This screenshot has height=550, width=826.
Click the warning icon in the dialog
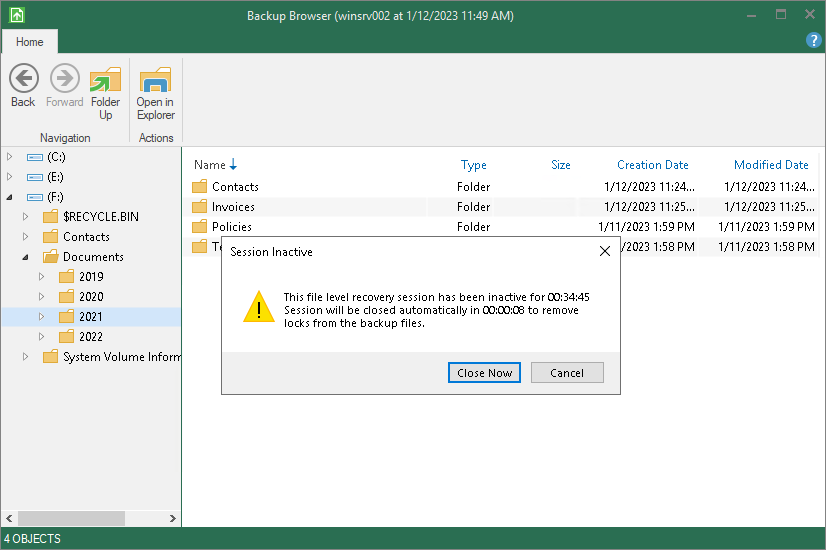coord(258,307)
